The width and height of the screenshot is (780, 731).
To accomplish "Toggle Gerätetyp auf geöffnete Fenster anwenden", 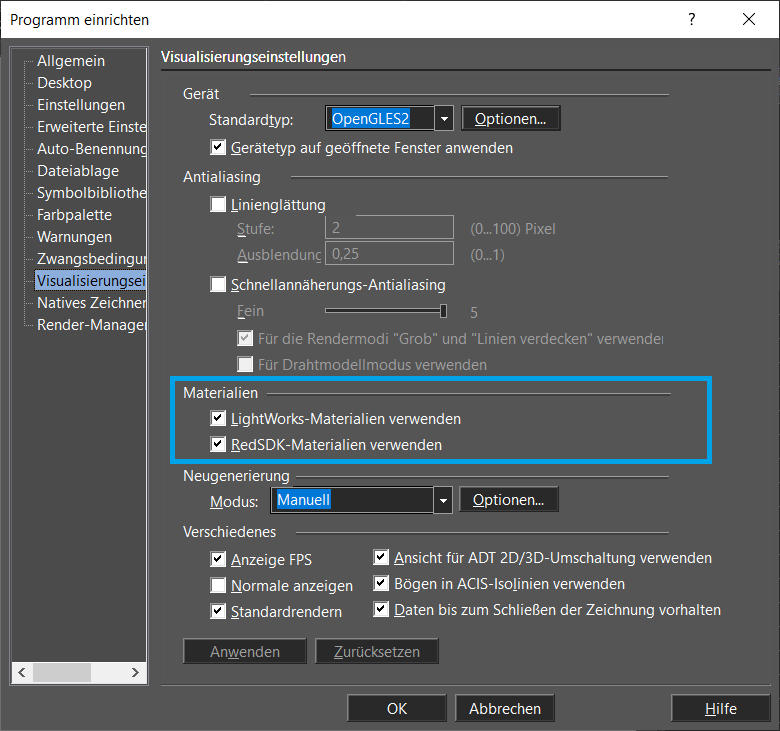I will (218, 147).
